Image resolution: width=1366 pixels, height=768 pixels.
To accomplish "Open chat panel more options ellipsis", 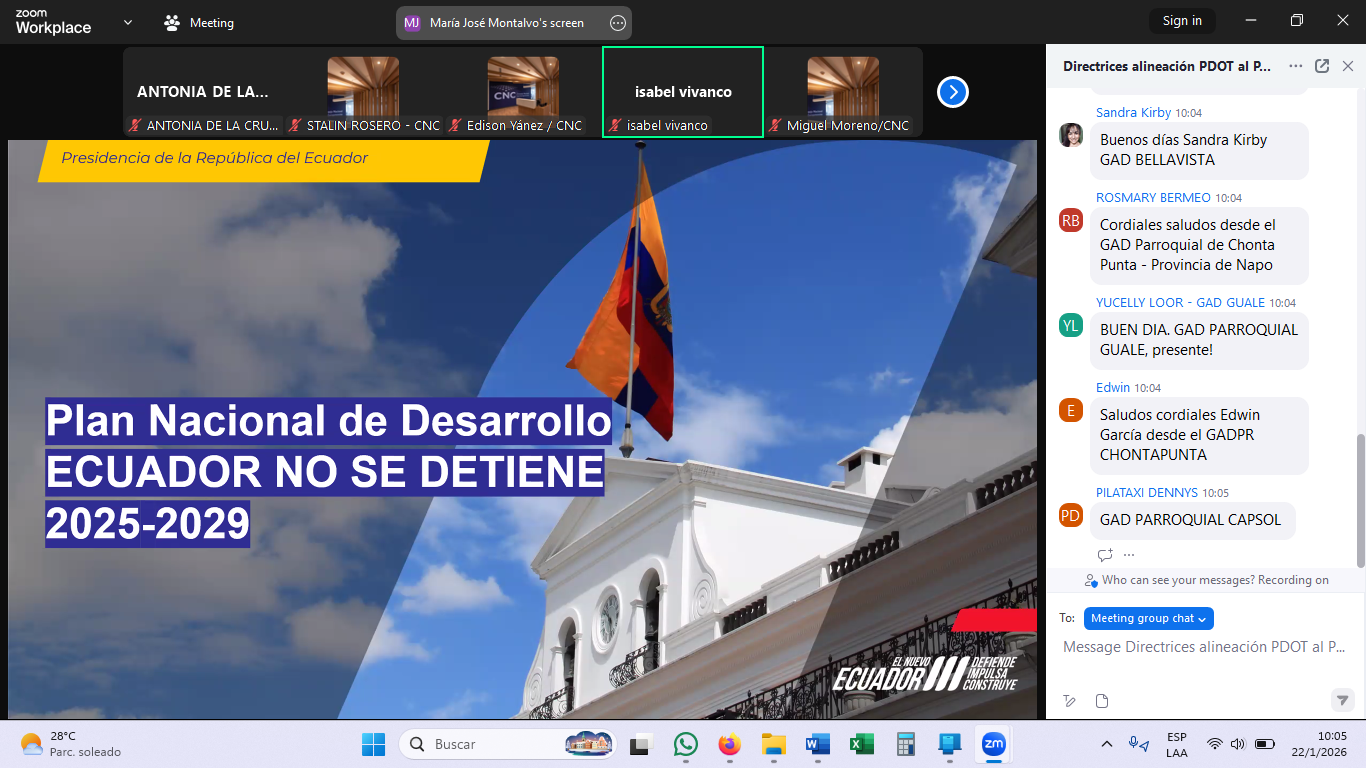I will [1296, 66].
